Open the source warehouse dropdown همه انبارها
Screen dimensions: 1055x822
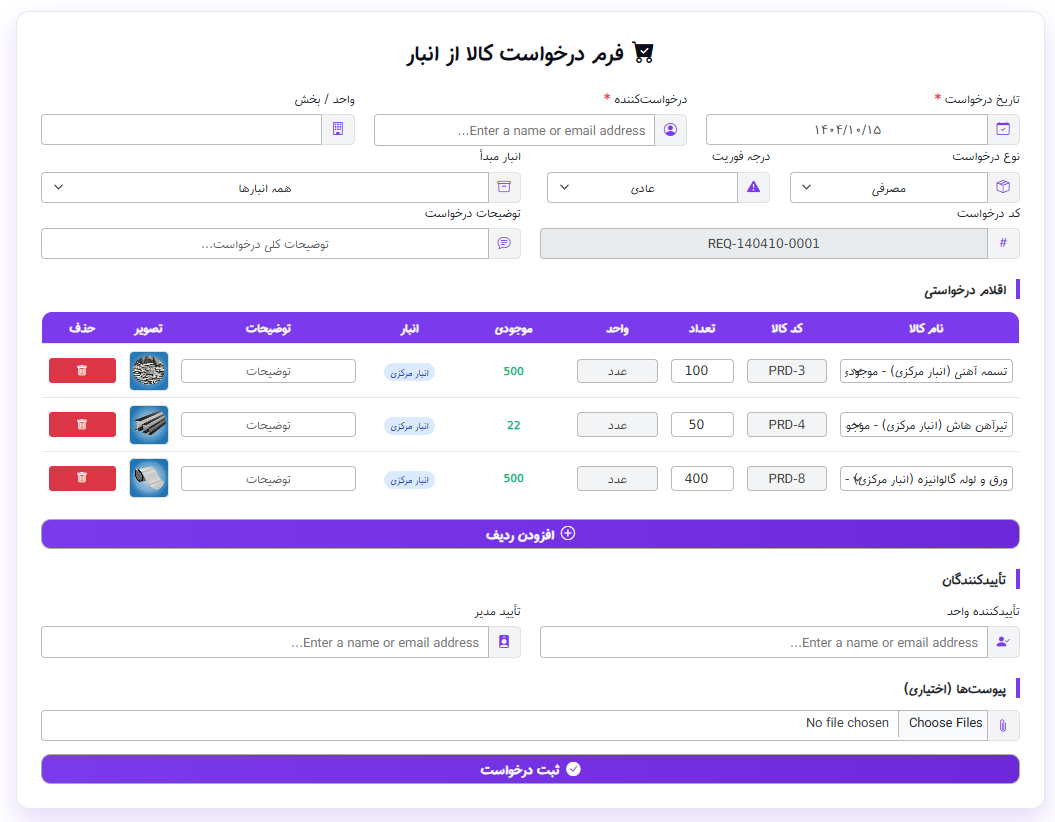(264, 187)
